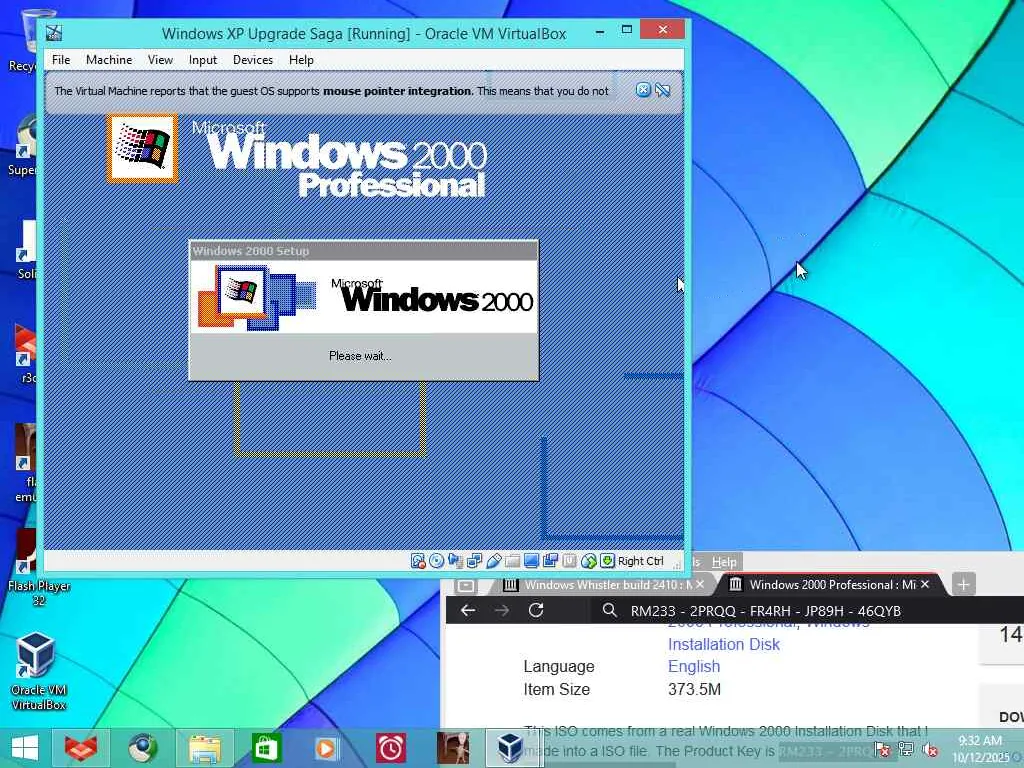Go back in the browser
This screenshot has width=1024, height=768.
[x=468, y=610]
